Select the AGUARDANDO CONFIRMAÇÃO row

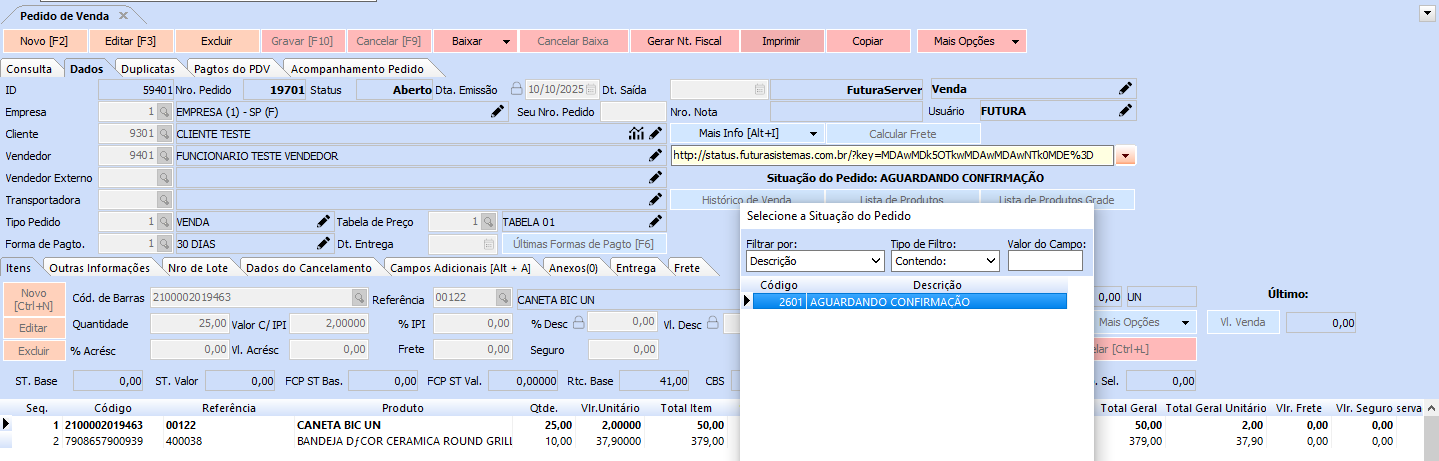[908, 302]
